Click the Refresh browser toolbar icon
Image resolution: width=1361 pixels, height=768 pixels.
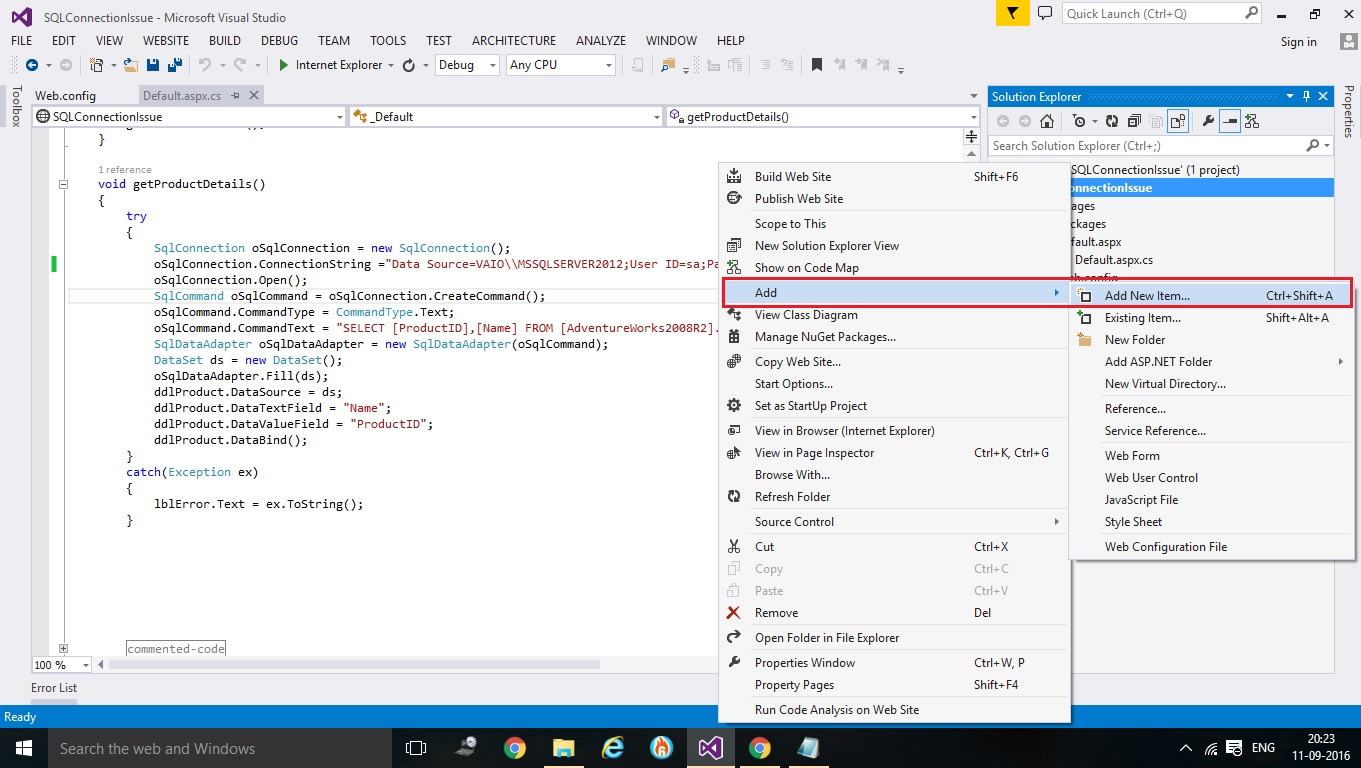pyautogui.click(x=408, y=65)
